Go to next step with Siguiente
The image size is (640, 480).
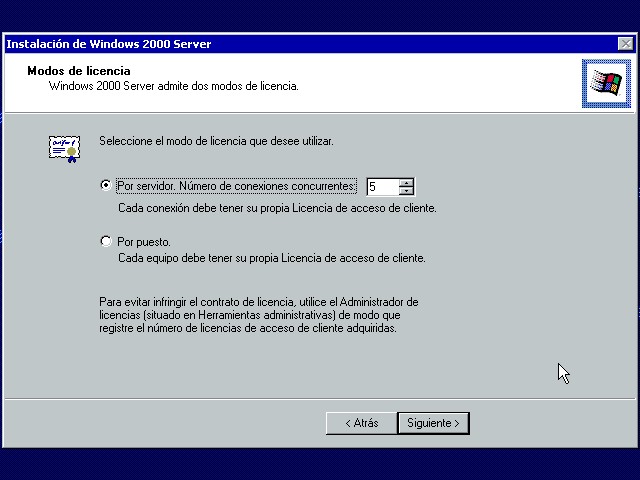click(x=433, y=423)
